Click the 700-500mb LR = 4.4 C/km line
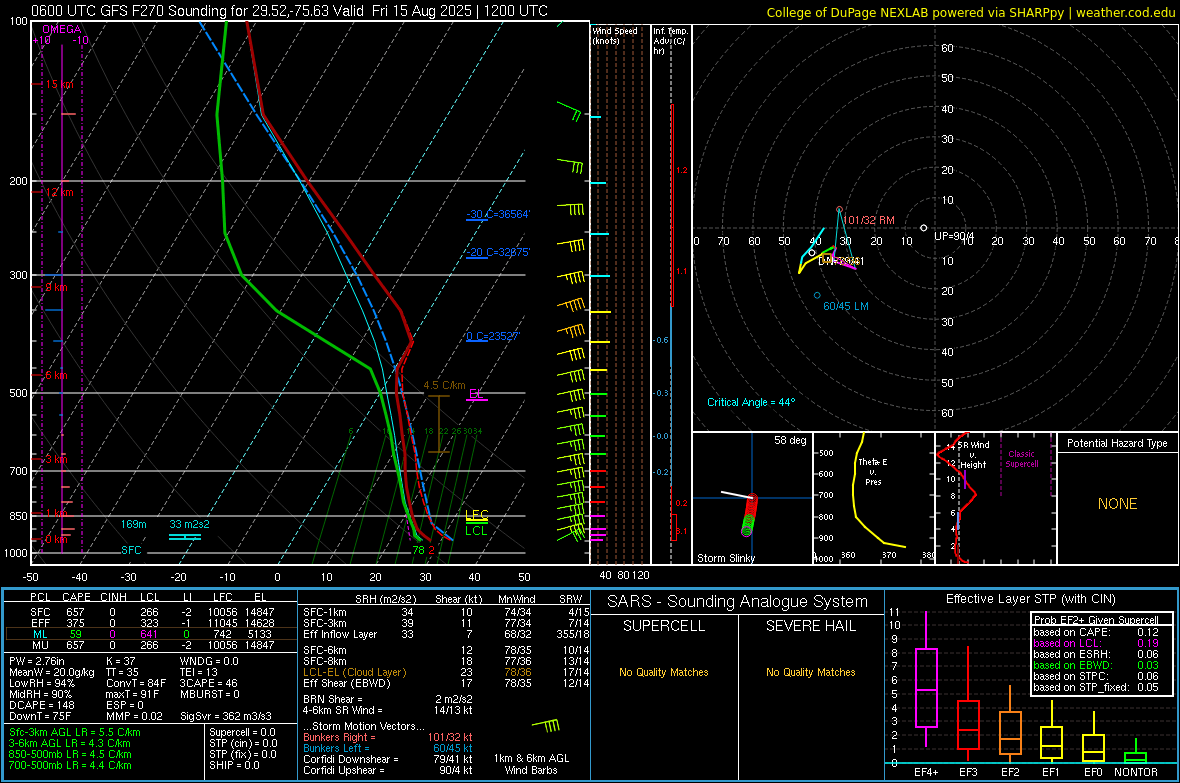1180x783 pixels. click(x=70, y=765)
